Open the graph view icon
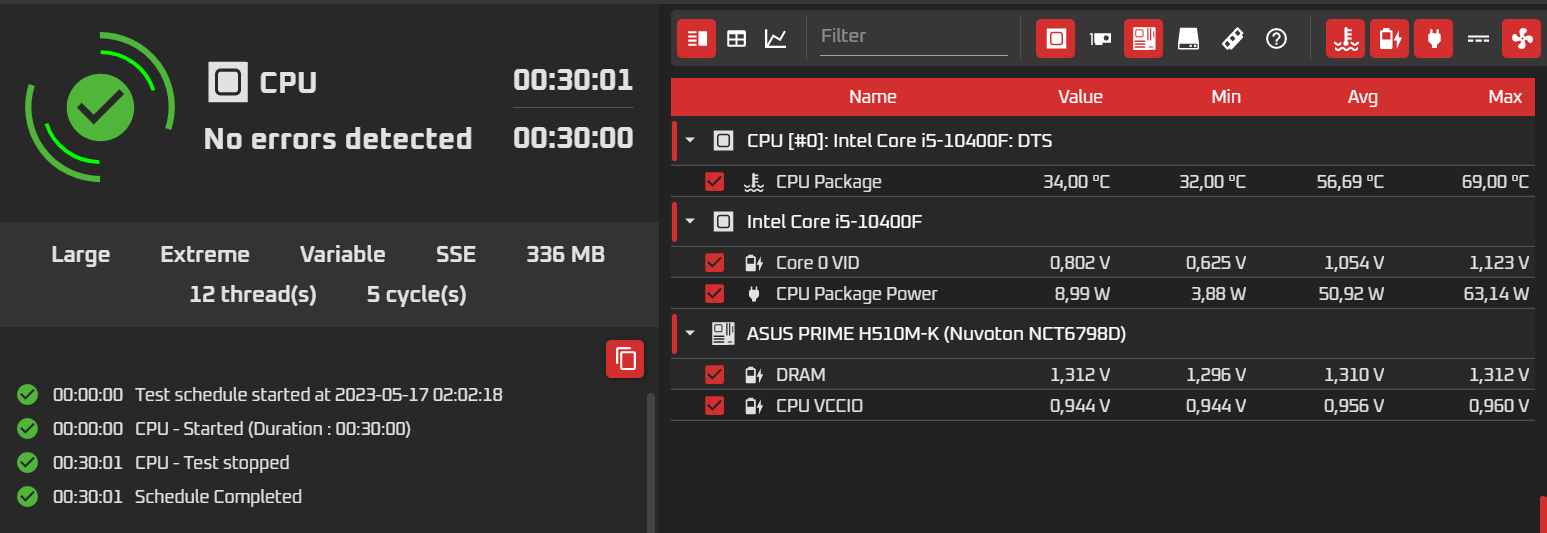Image resolution: width=1547 pixels, height=533 pixels. tap(775, 39)
